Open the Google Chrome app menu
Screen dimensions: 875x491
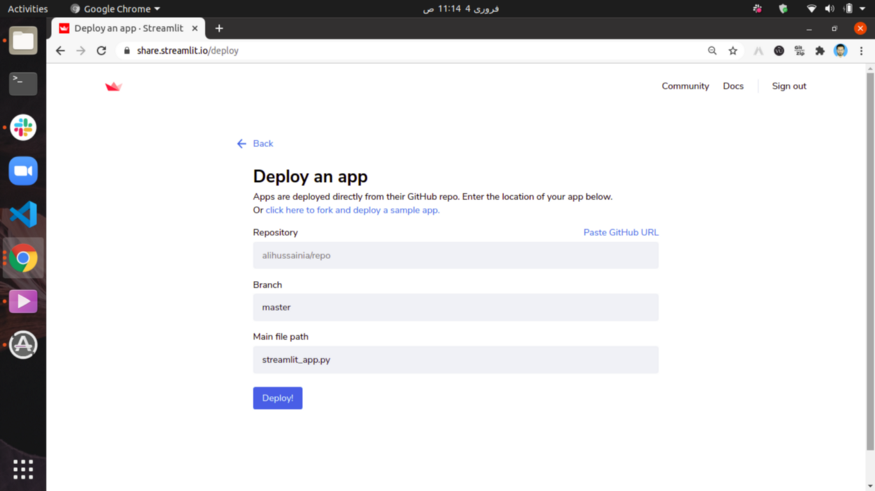[x=115, y=9]
